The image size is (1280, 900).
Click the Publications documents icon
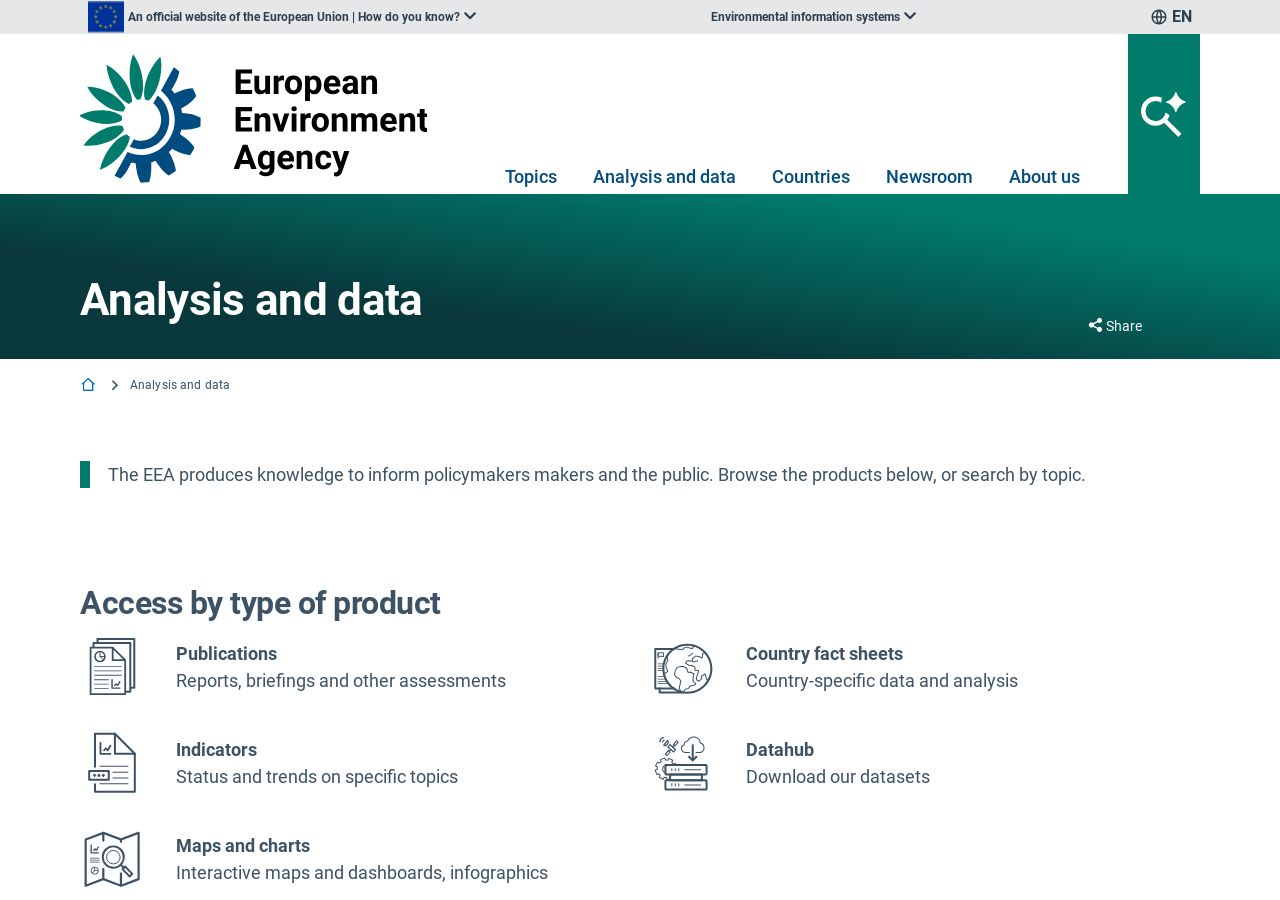coord(112,666)
